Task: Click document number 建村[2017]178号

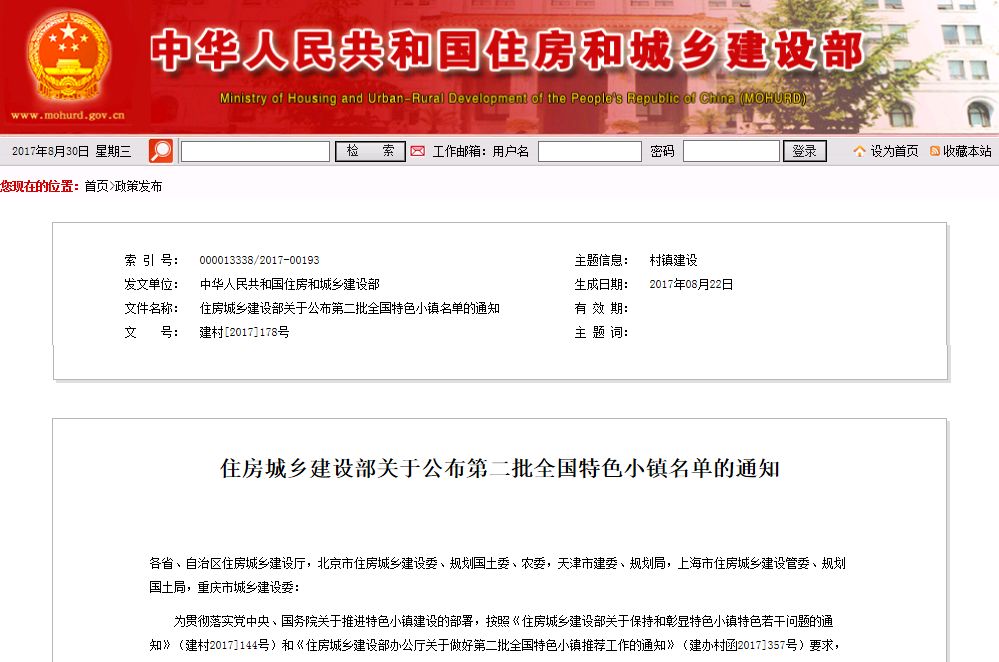Action: coord(244,332)
